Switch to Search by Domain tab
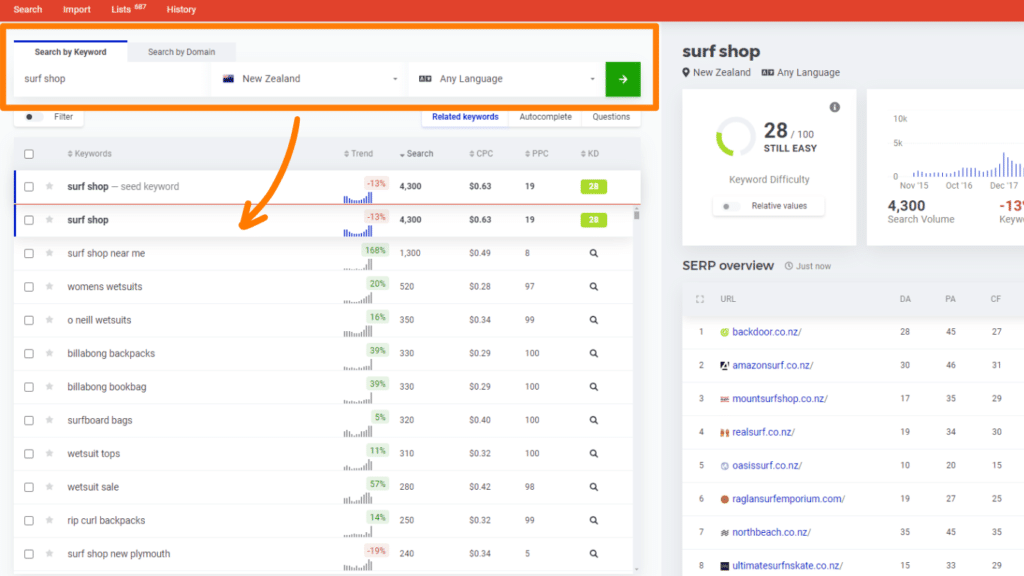The height and width of the screenshot is (576, 1024). pos(182,52)
